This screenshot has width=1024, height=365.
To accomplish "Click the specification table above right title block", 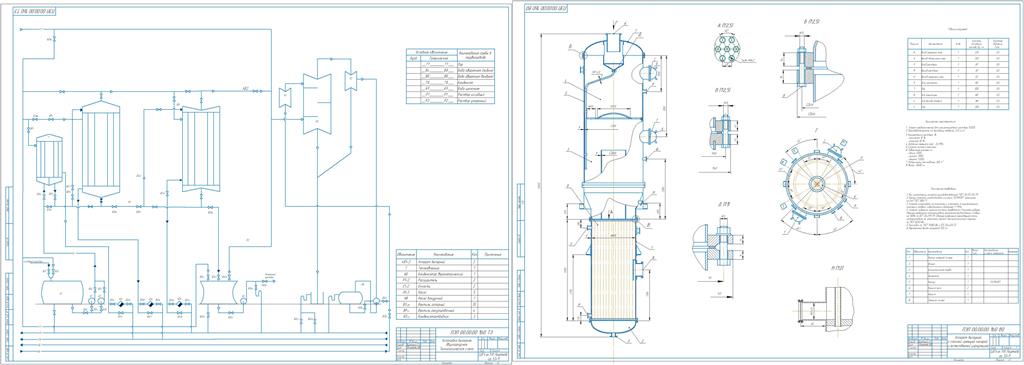I will [963, 276].
